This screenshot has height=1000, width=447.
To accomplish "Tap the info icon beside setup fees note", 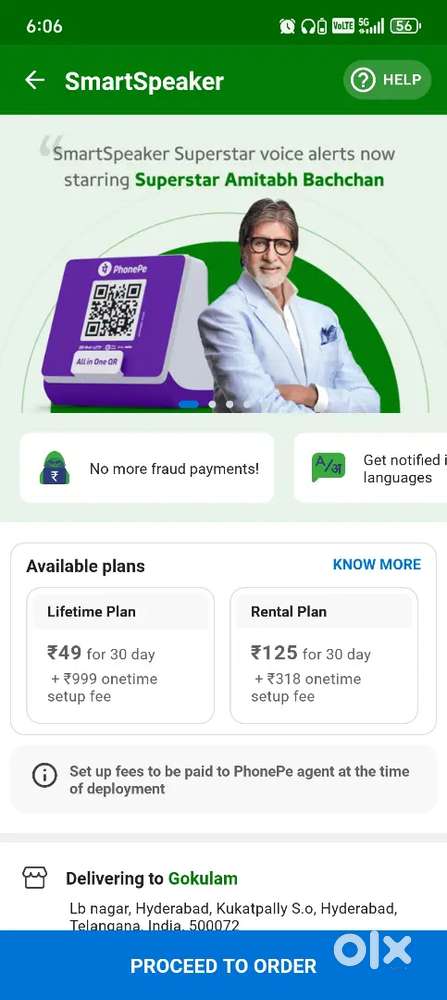I will pyautogui.click(x=45, y=776).
